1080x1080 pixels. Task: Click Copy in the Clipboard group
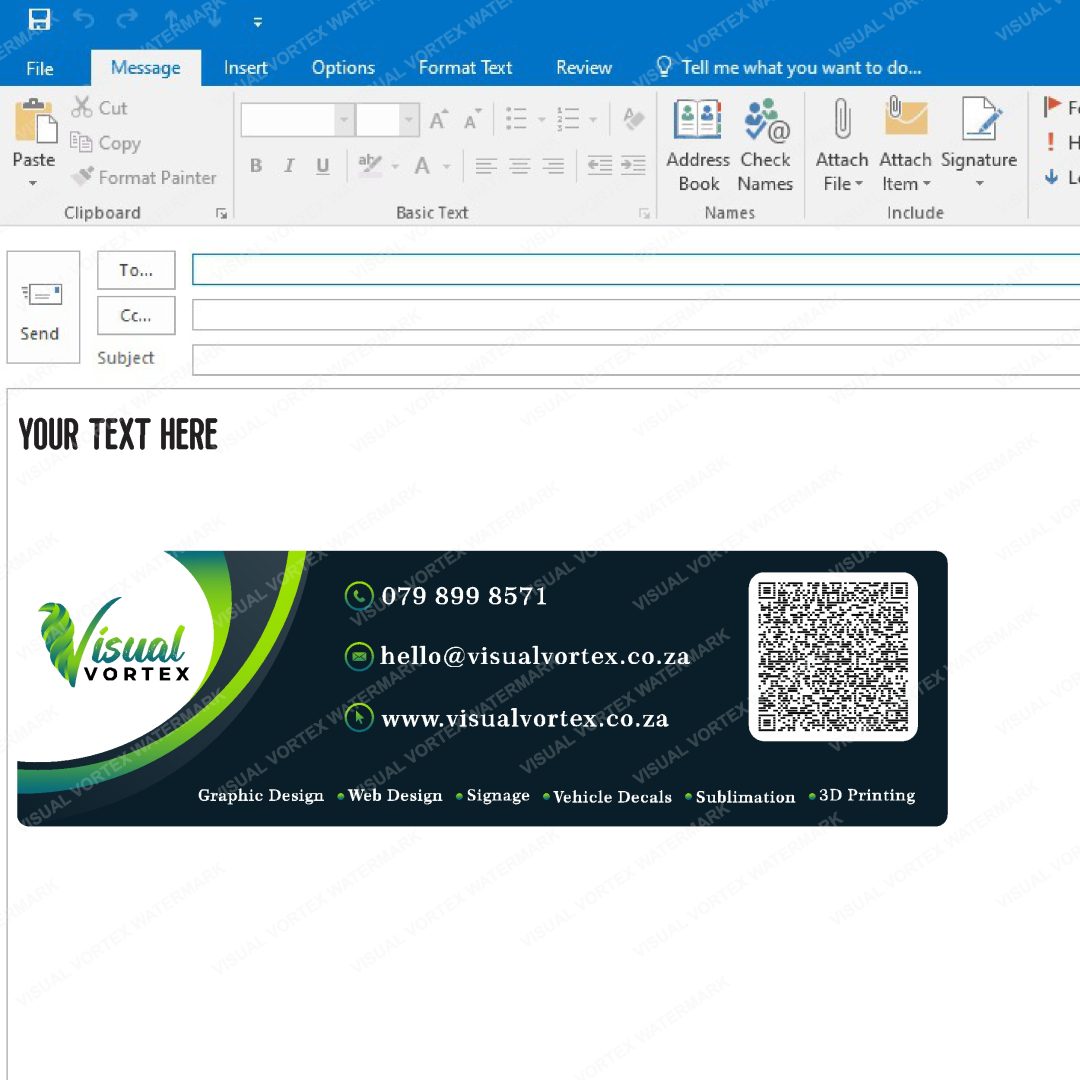[105, 143]
